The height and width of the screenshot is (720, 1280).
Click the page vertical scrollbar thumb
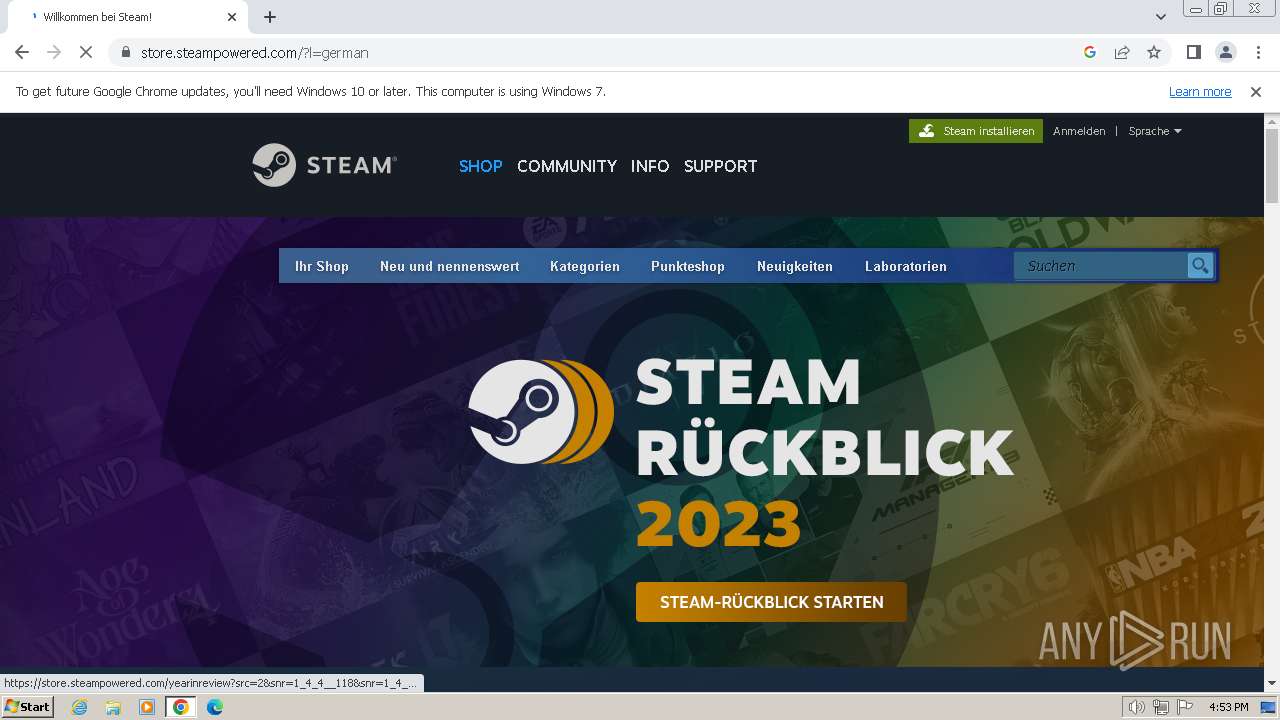coord(1272,164)
